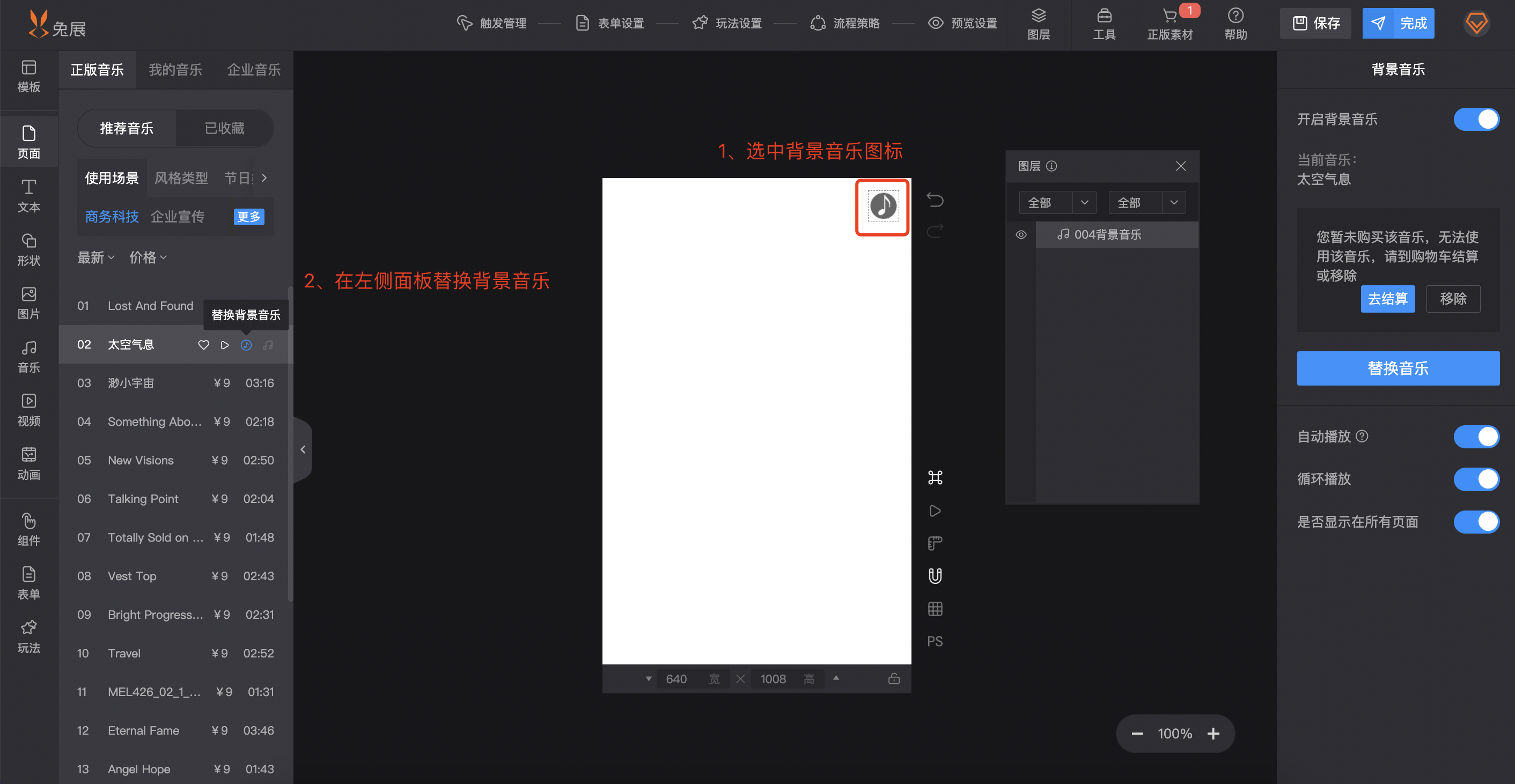Open the 预览设置 step in top bar
Screen dimensions: 1515x784
[962, 23]
